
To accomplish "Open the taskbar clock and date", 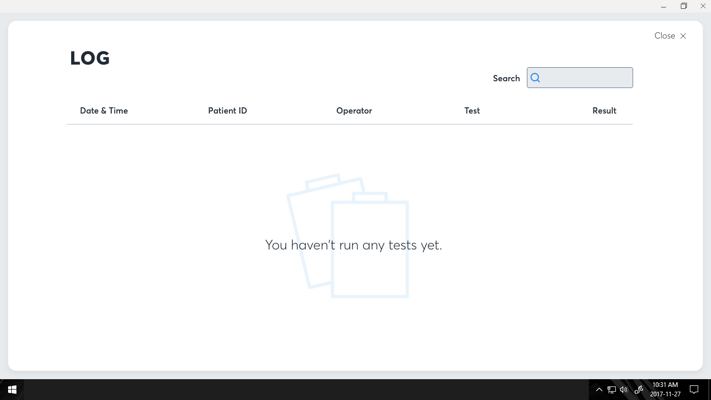I will [x=665, y=390].
